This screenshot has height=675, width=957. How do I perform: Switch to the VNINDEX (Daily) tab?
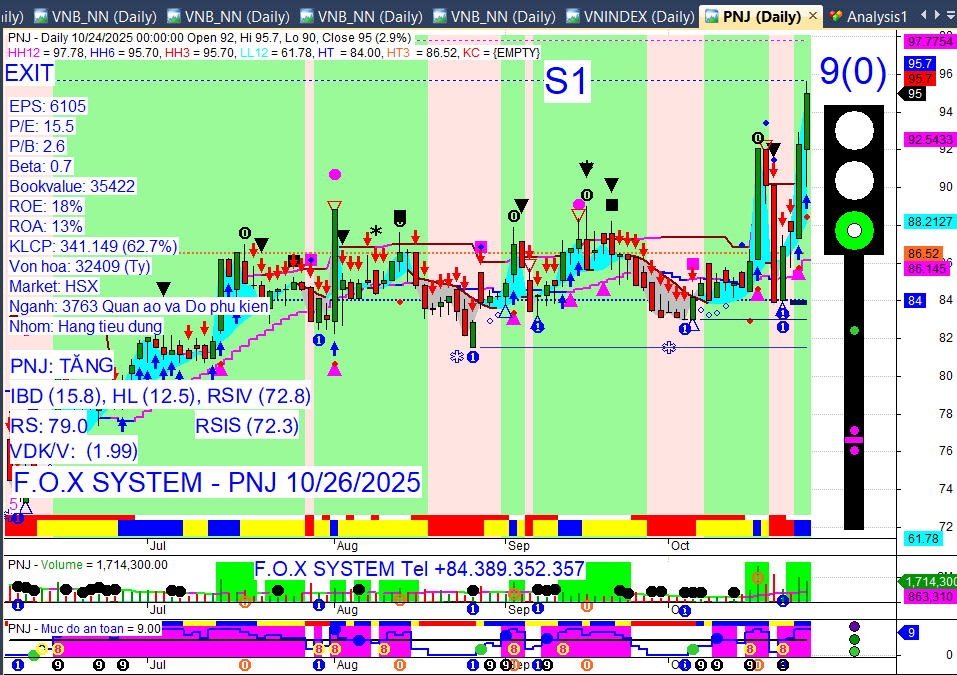[x=630, y=16]
